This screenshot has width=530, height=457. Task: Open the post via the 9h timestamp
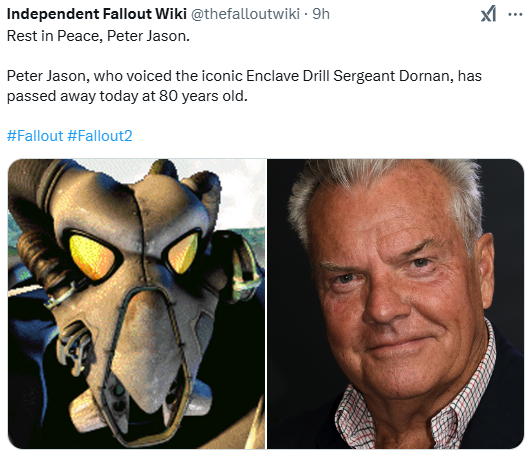(321, 14)
